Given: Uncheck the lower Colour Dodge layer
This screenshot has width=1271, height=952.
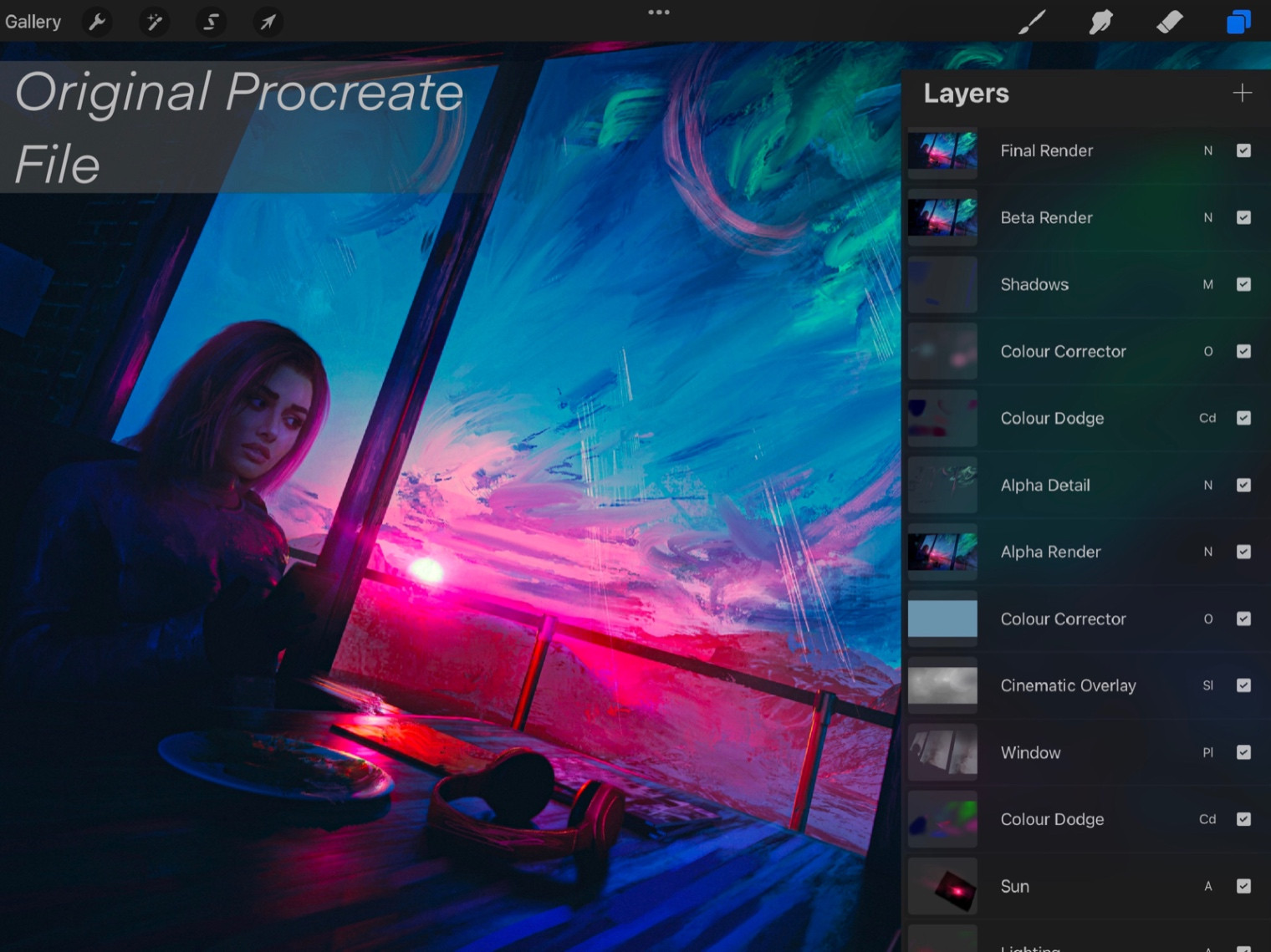Looking at the screenshot, I should 1243,819.
